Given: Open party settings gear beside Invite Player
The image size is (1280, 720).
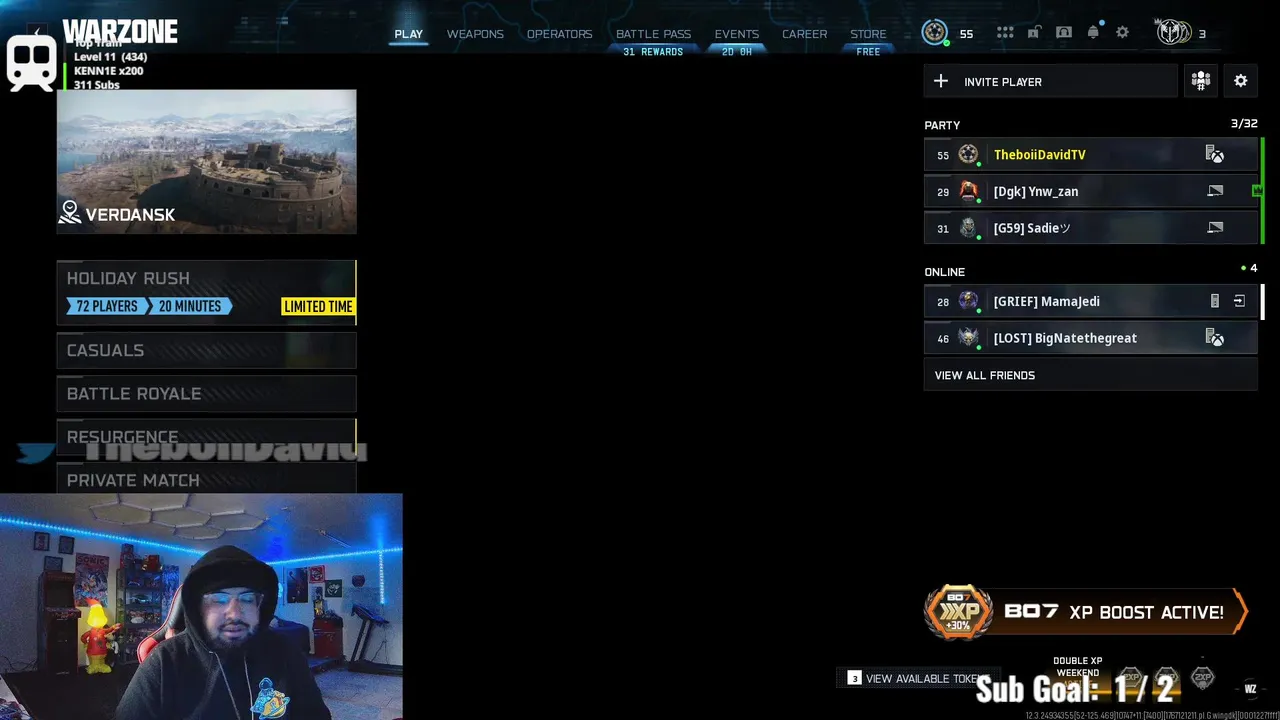Looking at the screenshot, I should click(x=1241, y=81).
